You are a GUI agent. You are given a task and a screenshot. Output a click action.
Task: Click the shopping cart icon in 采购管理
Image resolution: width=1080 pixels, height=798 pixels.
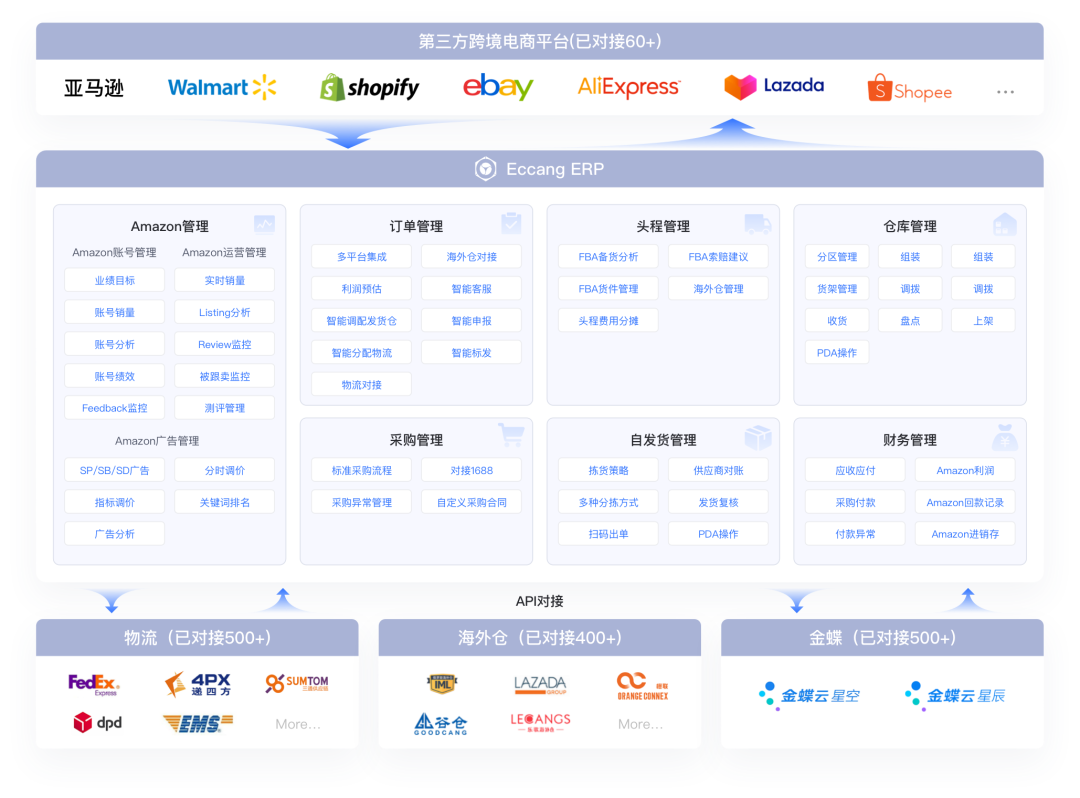pos(511,435)
